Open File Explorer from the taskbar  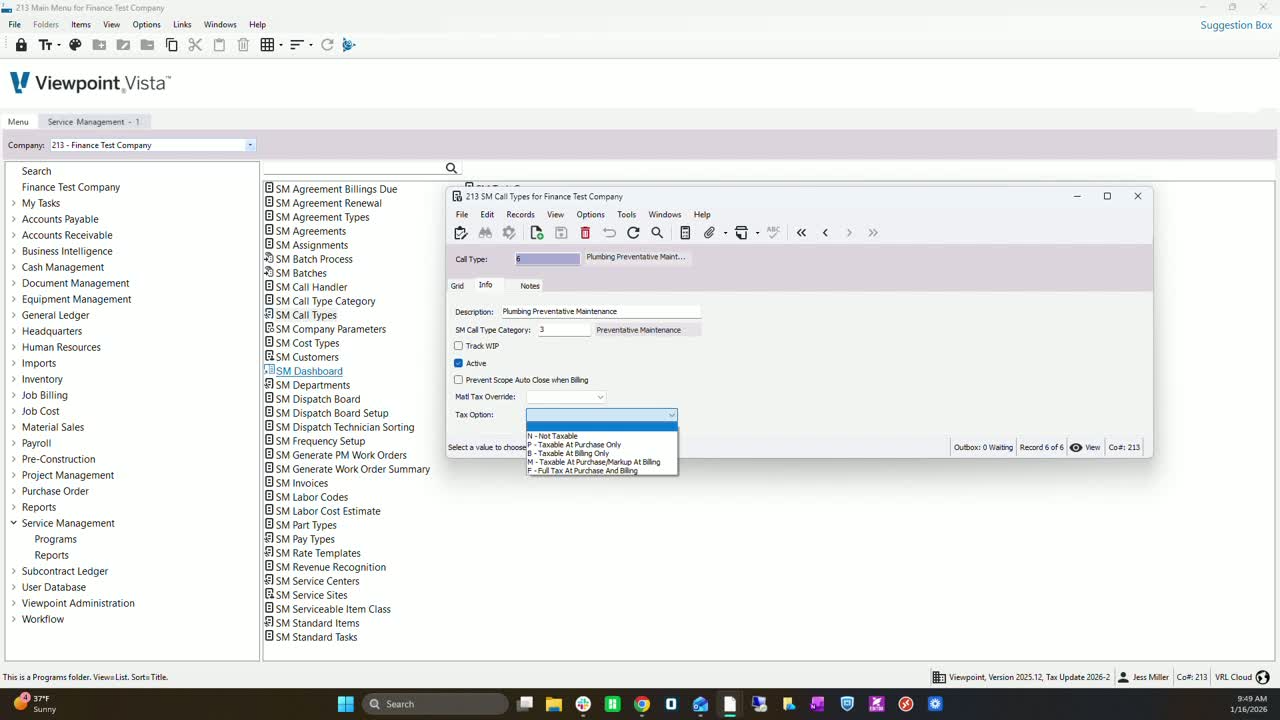554,704
